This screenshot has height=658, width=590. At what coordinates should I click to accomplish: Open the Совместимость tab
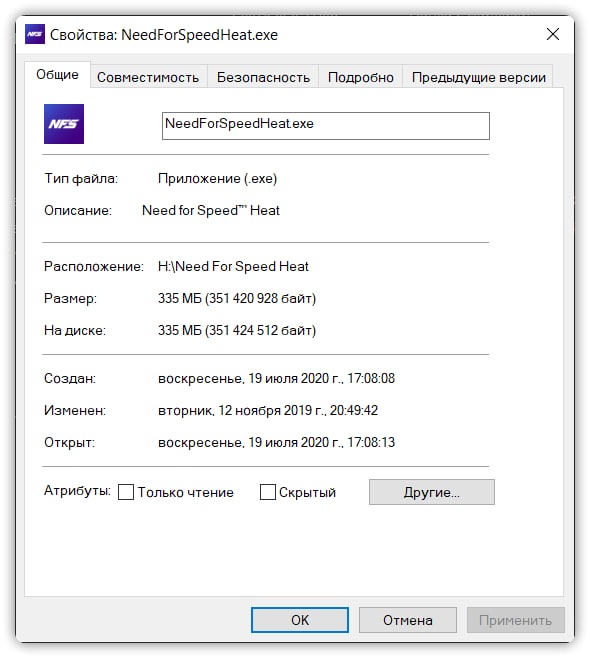pos(148,77)
